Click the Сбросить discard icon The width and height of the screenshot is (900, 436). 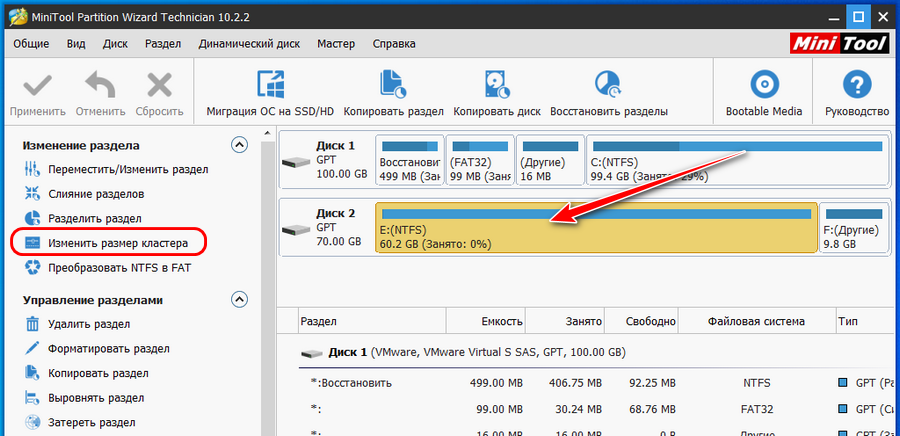click(x=159, y=84)
